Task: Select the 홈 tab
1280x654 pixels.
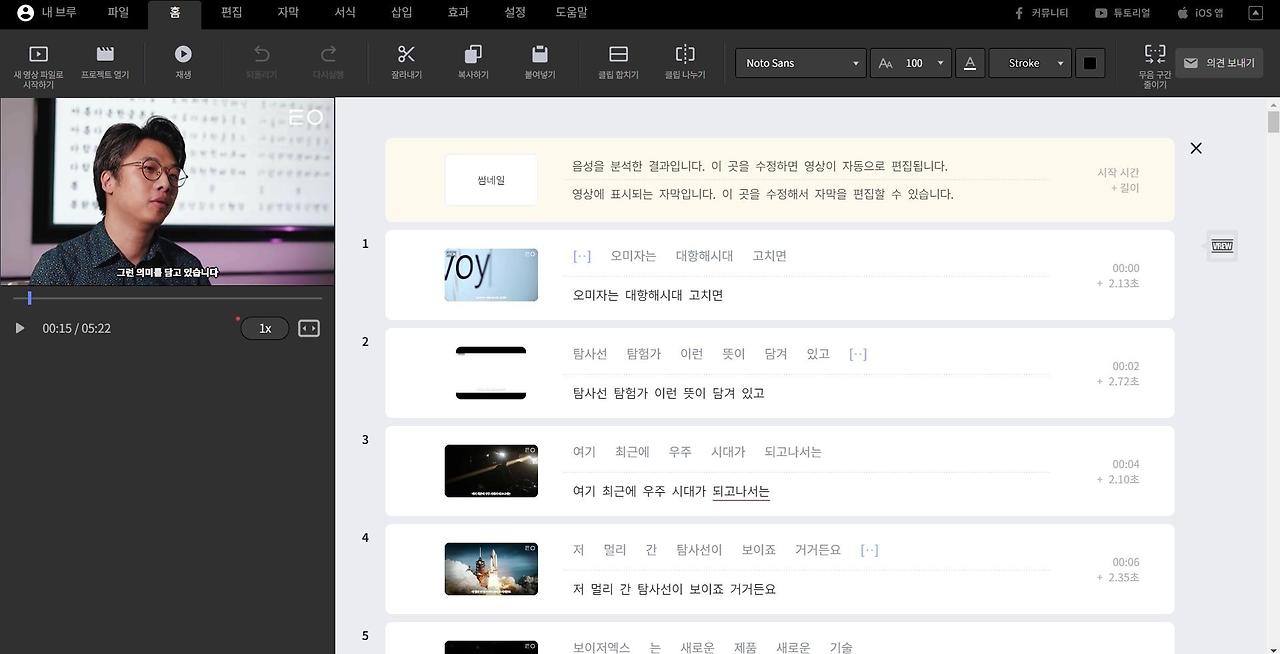Action: (175, 14)
